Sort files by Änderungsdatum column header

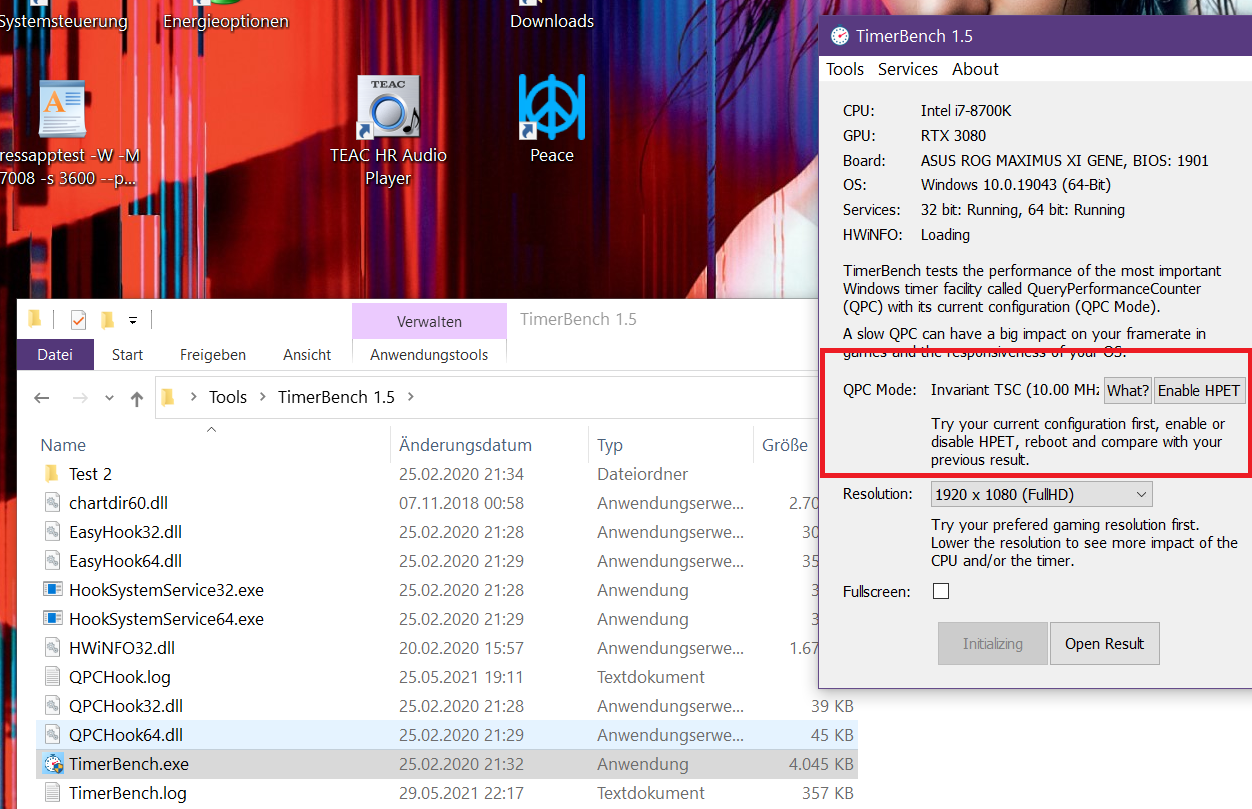pos(465,445)
